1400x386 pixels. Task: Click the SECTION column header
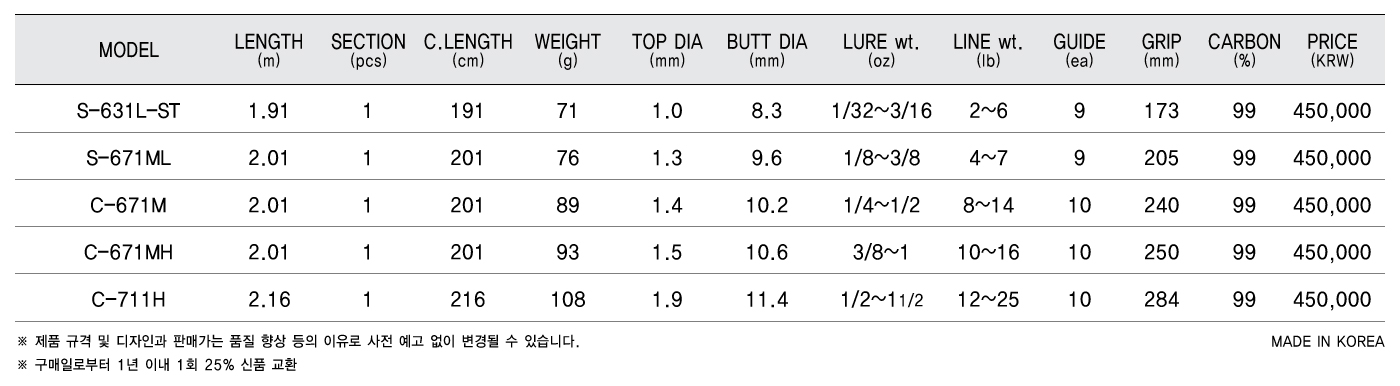368,50
